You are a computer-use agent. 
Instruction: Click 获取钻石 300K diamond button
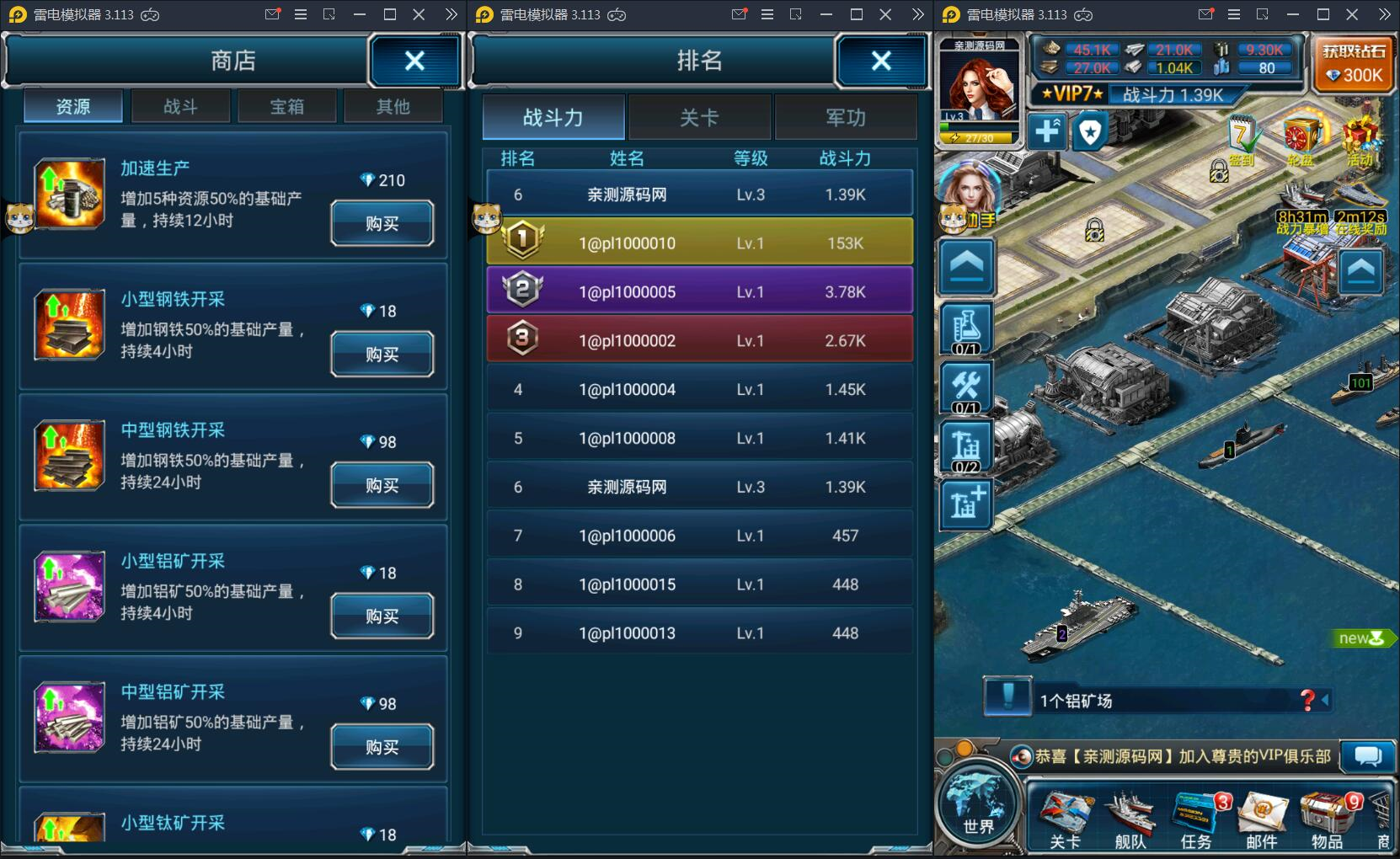[1355, 64]
